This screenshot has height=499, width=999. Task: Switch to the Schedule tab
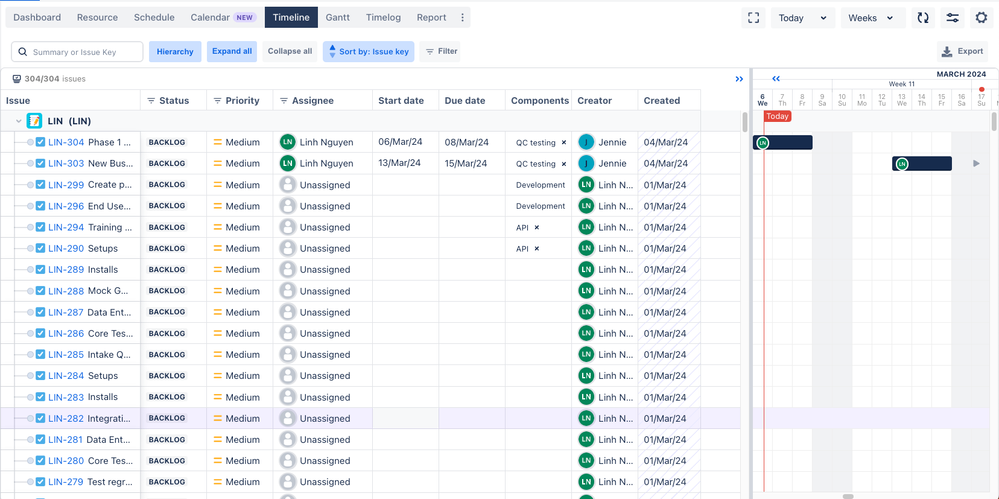coord(154,18)
